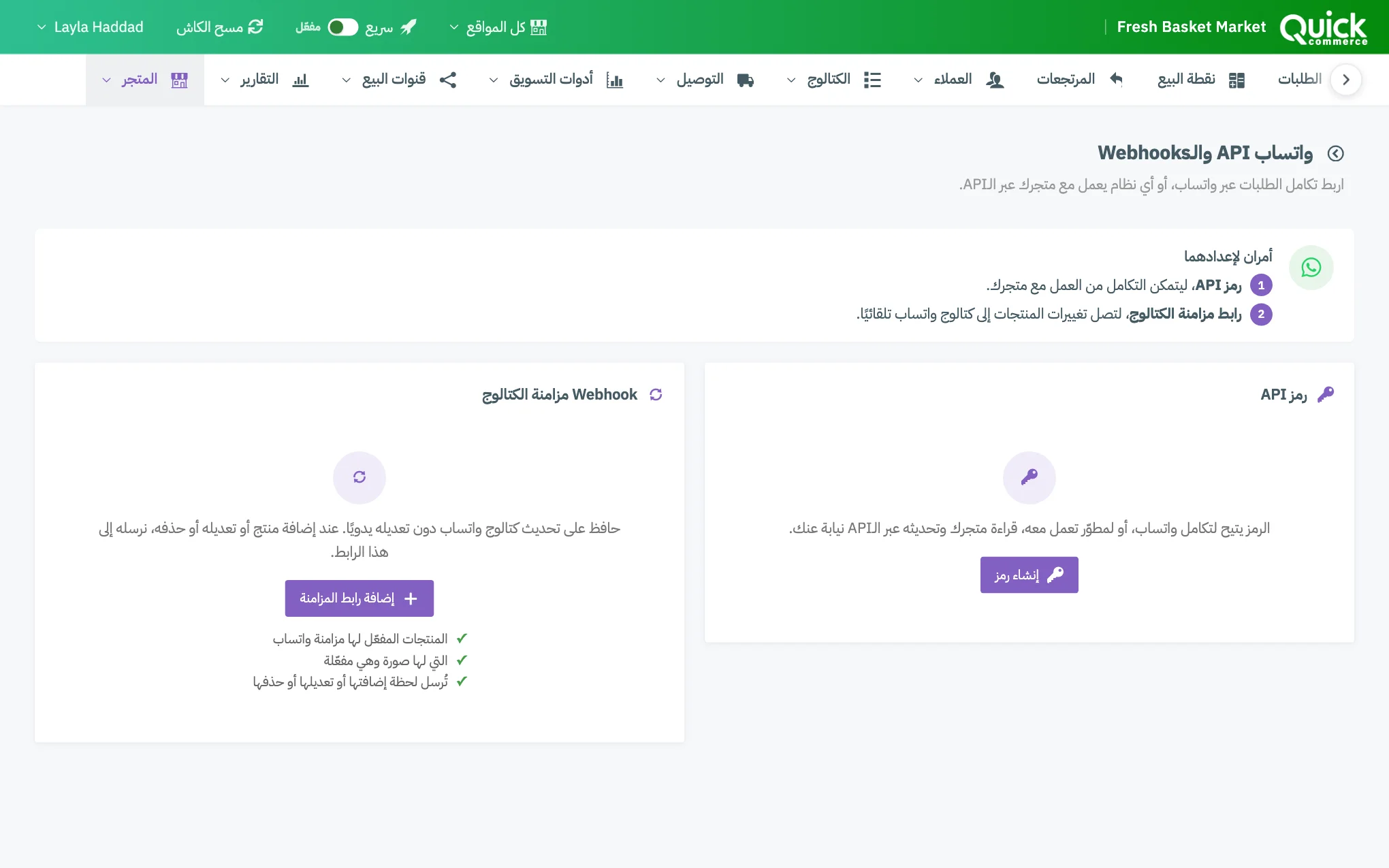Click the store shop icon in nav
Screen dimensions: 1389x868
179,80
